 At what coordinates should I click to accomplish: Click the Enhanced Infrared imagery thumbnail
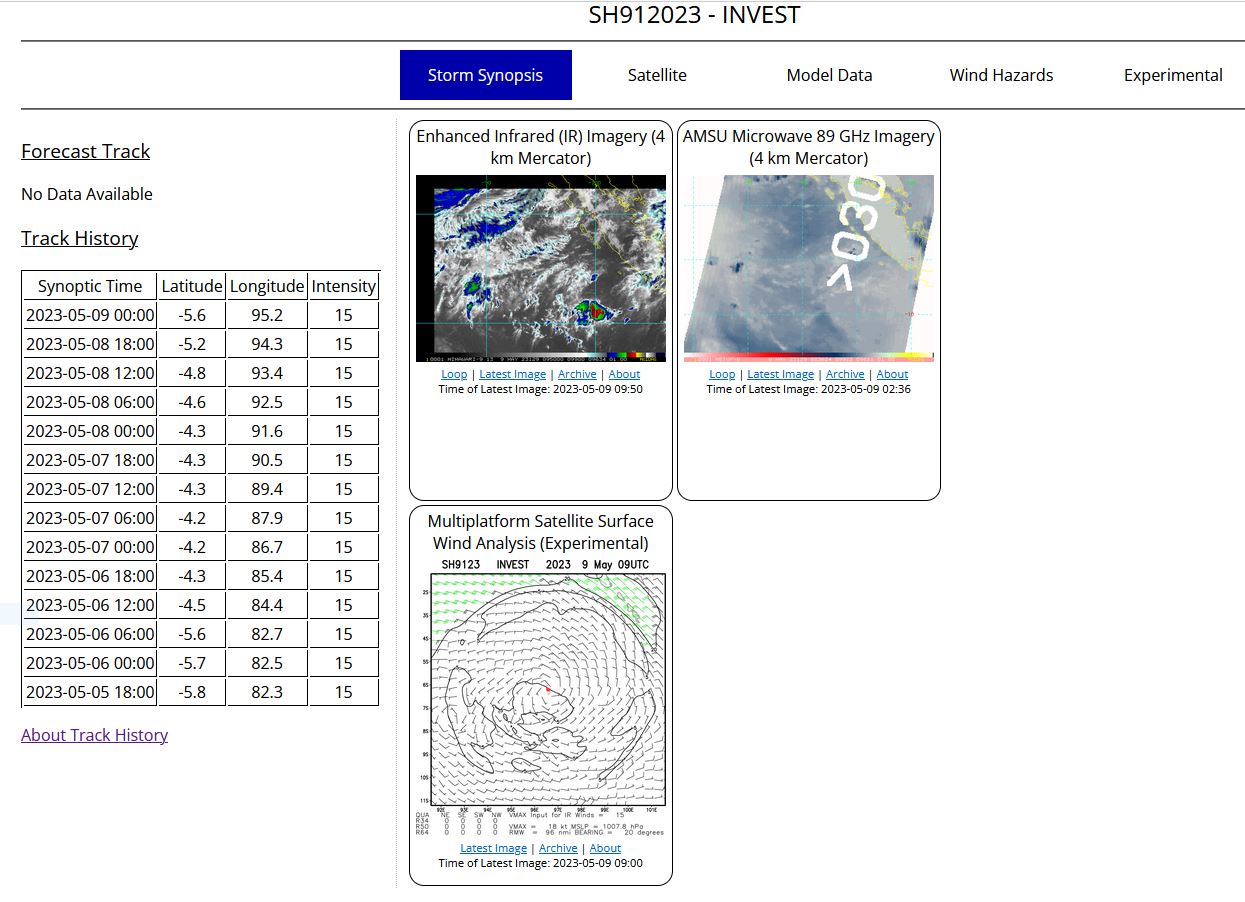coord(540,268)
